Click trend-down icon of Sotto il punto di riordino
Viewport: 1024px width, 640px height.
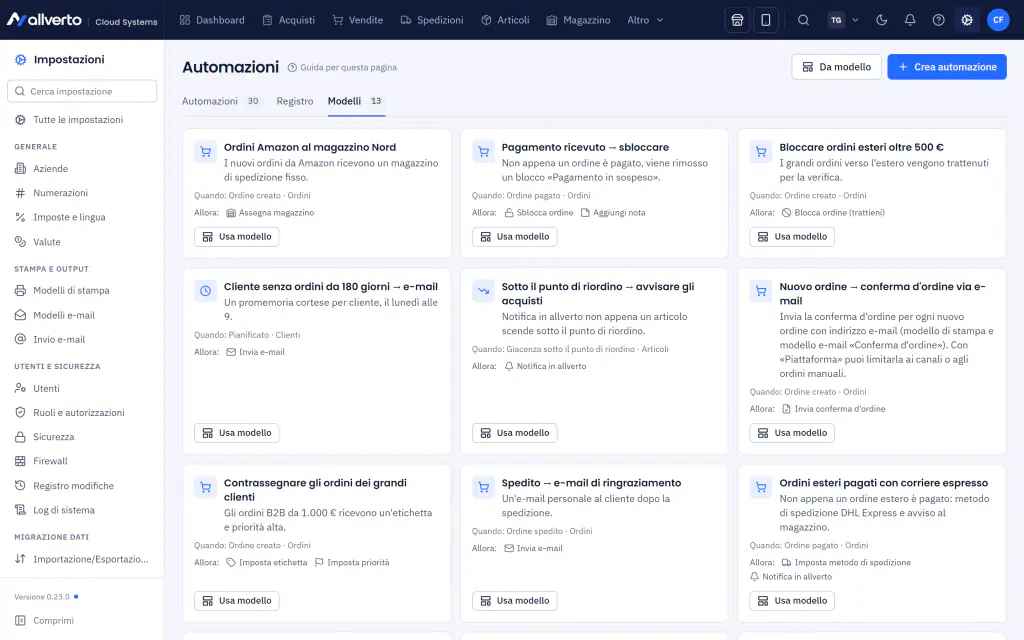(483, 291)
